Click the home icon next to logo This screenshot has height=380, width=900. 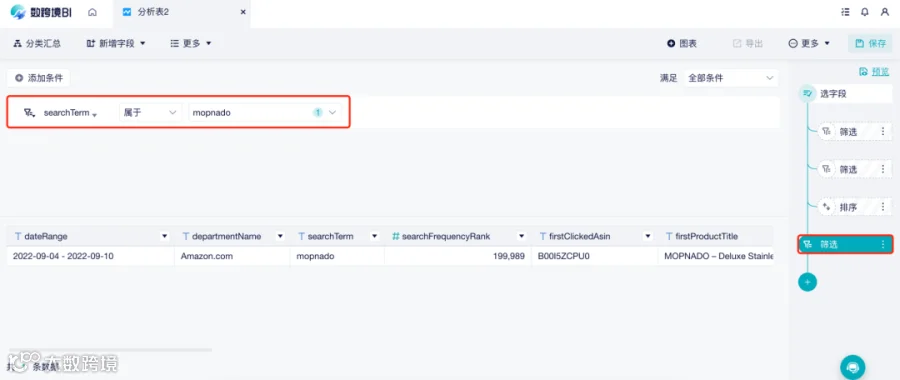(x=92, y=12)
